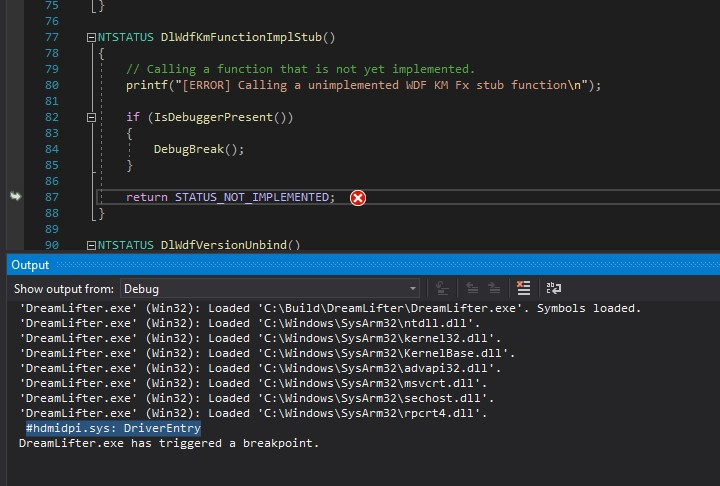Click the printf statement on line 80

(x=363, y=85)
